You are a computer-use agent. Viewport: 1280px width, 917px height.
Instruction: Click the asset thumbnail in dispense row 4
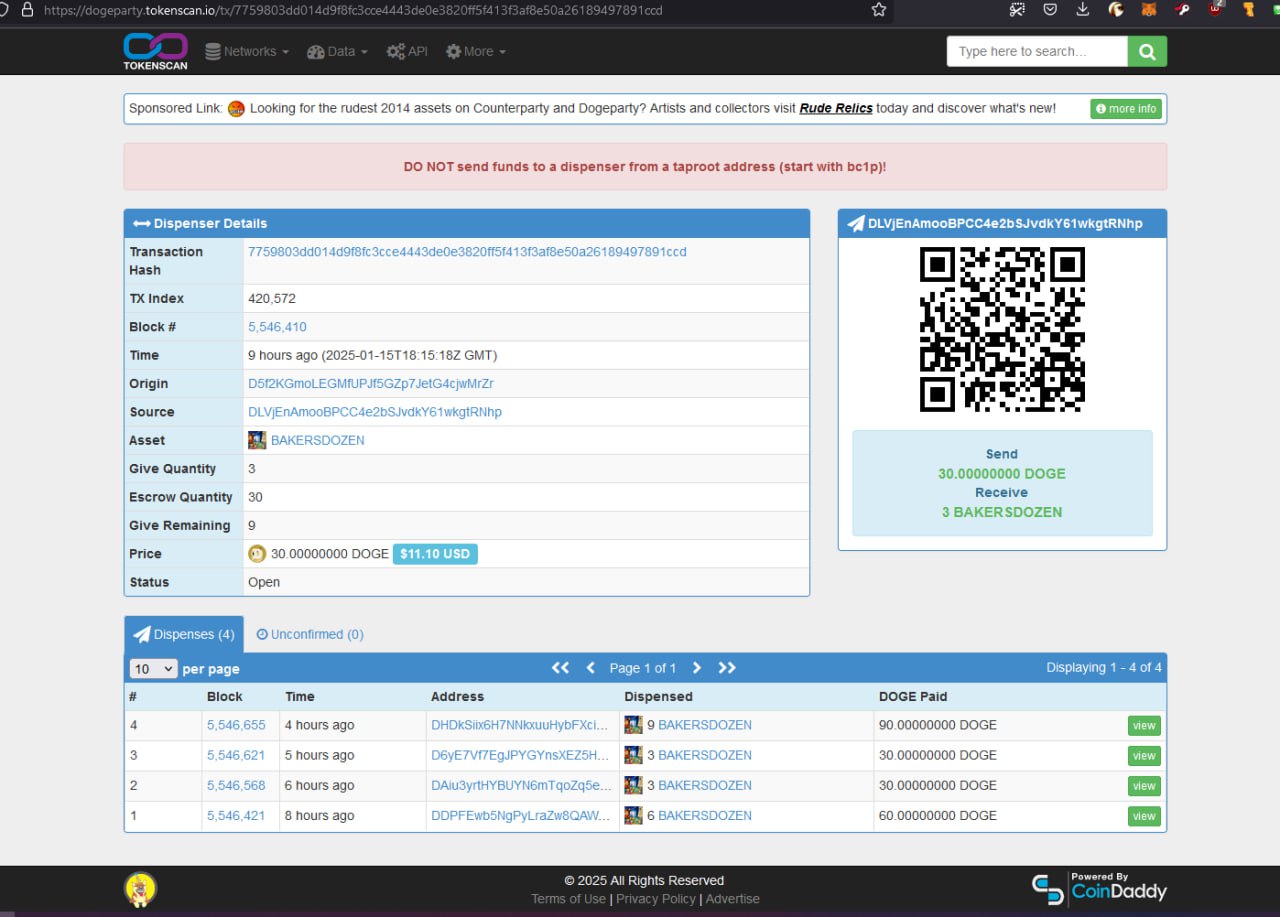coord(633,725)
